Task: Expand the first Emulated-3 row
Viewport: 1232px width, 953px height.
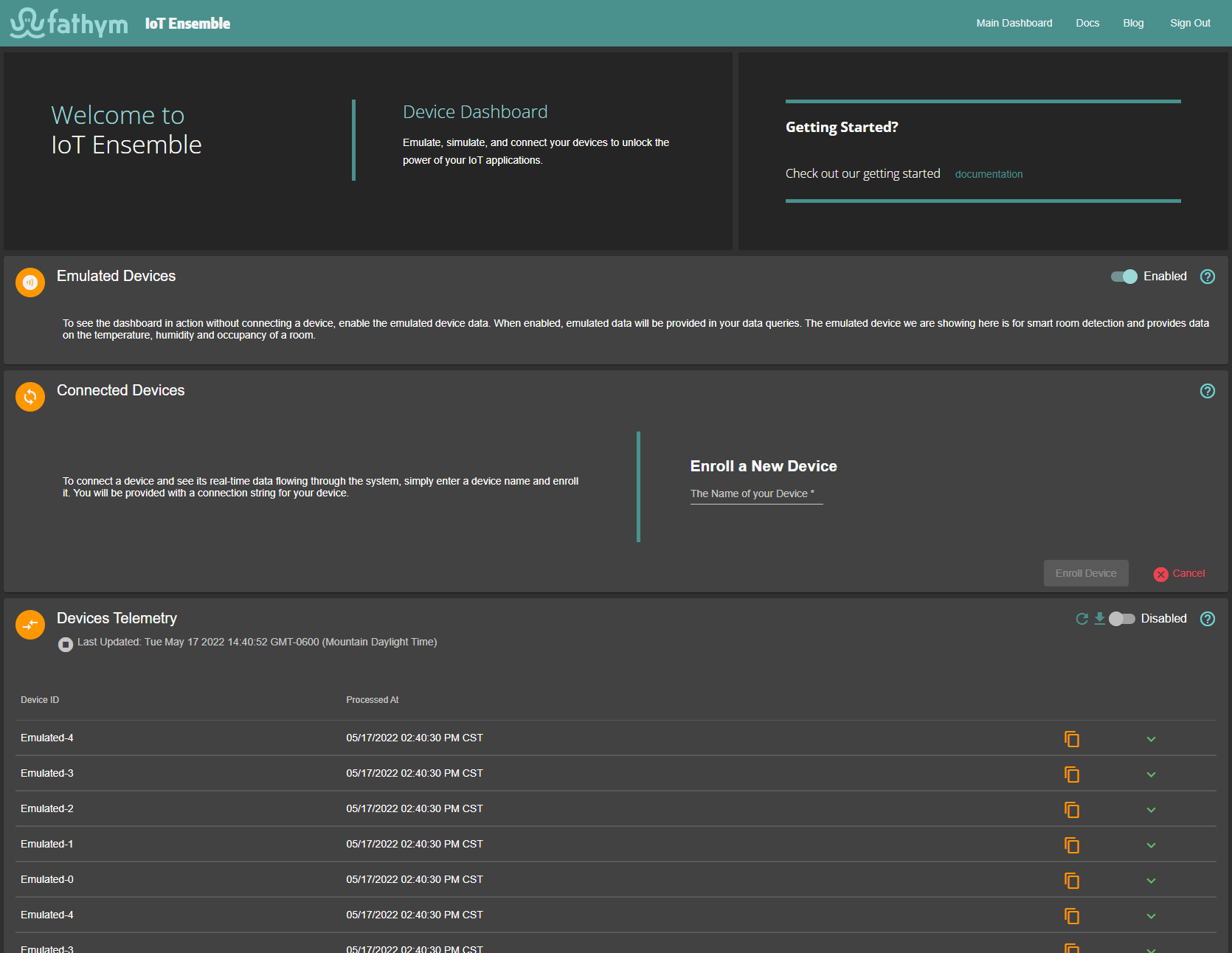Action: point(1151,774)
